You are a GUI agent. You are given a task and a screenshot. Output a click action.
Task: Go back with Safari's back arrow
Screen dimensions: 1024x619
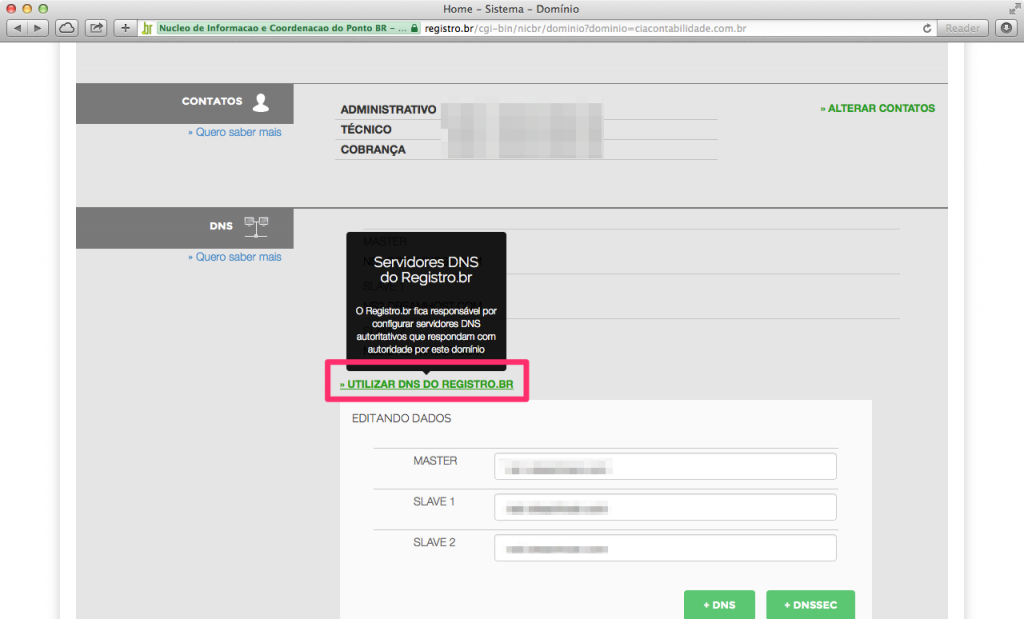tap(17, 28)
